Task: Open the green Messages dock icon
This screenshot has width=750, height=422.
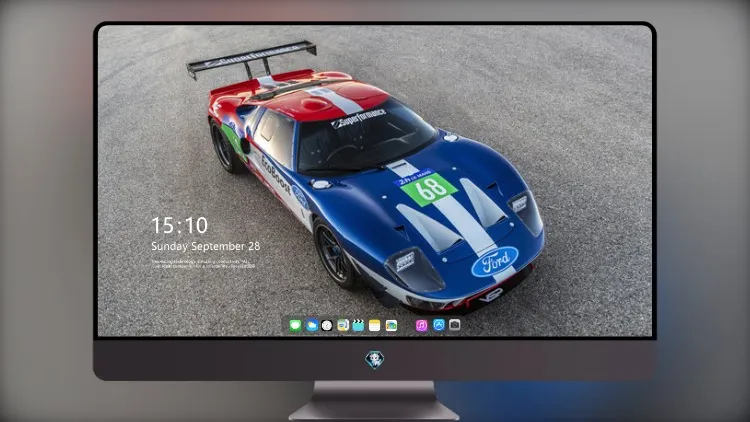Action: pyautogui.click(x=296, y=325)
